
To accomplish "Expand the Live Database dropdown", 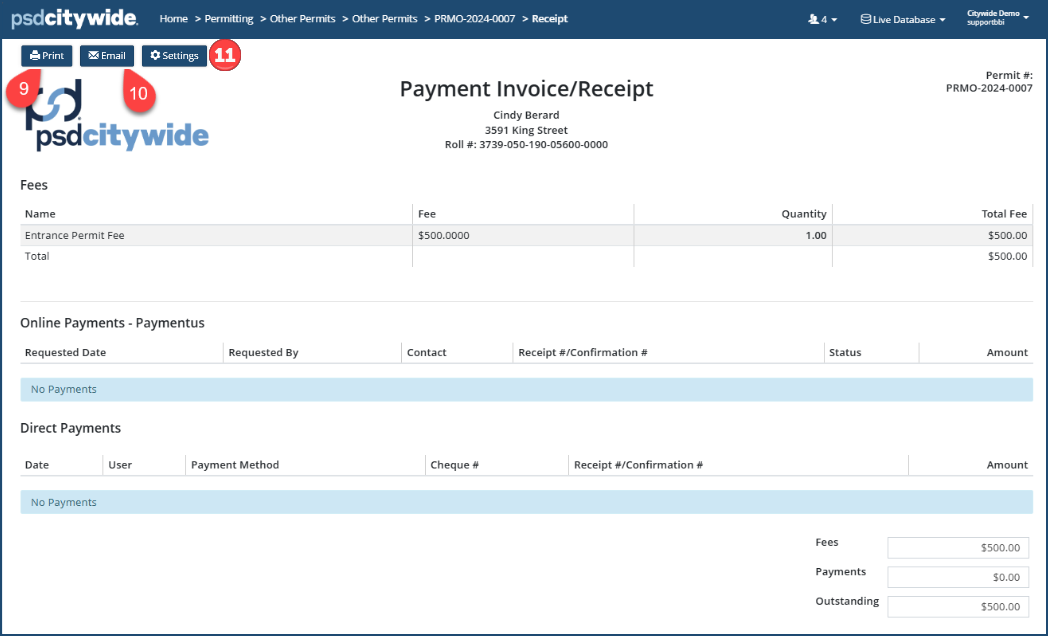I will (x=903, y=19).
